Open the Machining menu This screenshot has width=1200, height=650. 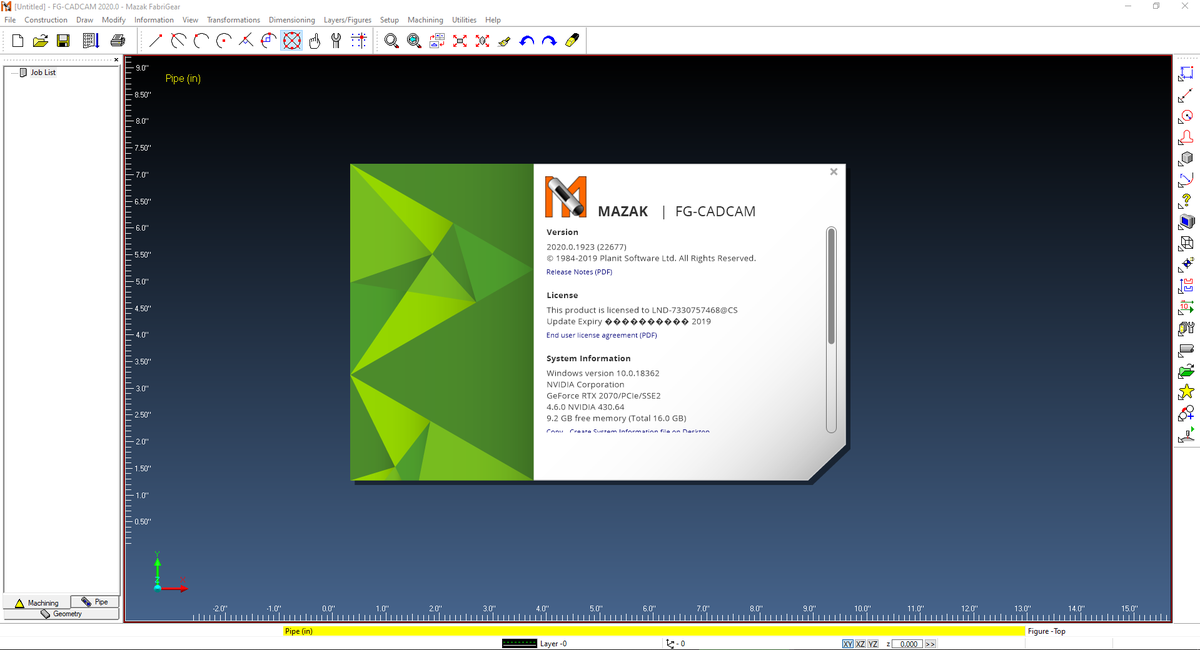coord(425,20)
